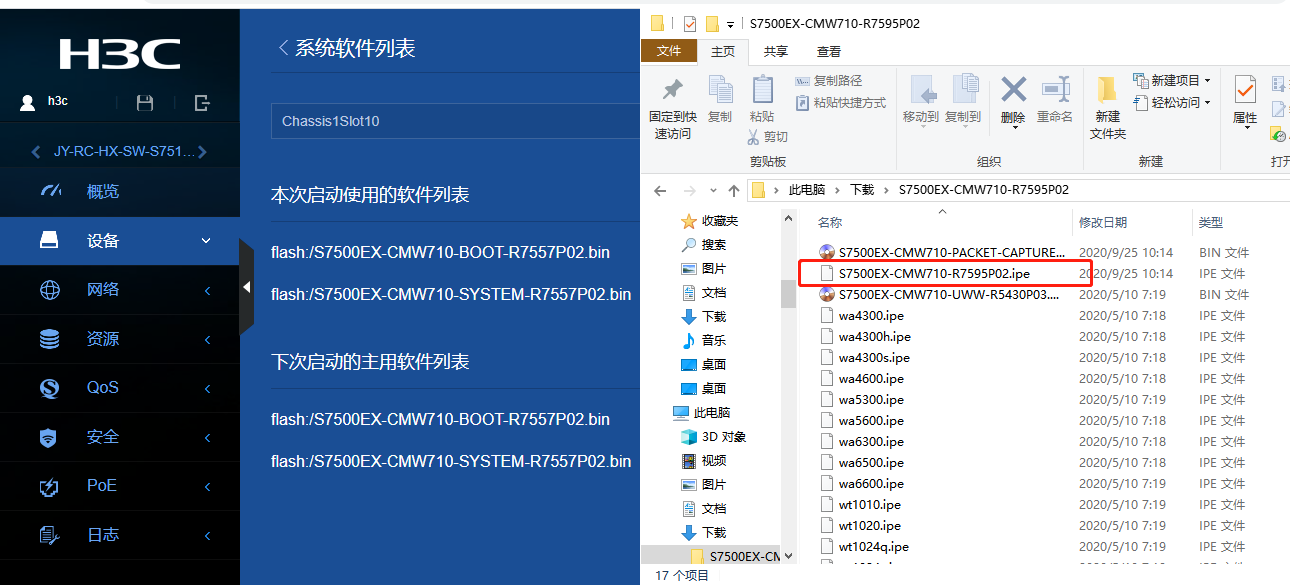Sort by 修改日期 column header
Screen dimensions: 1290x585
click(1103, 222)
